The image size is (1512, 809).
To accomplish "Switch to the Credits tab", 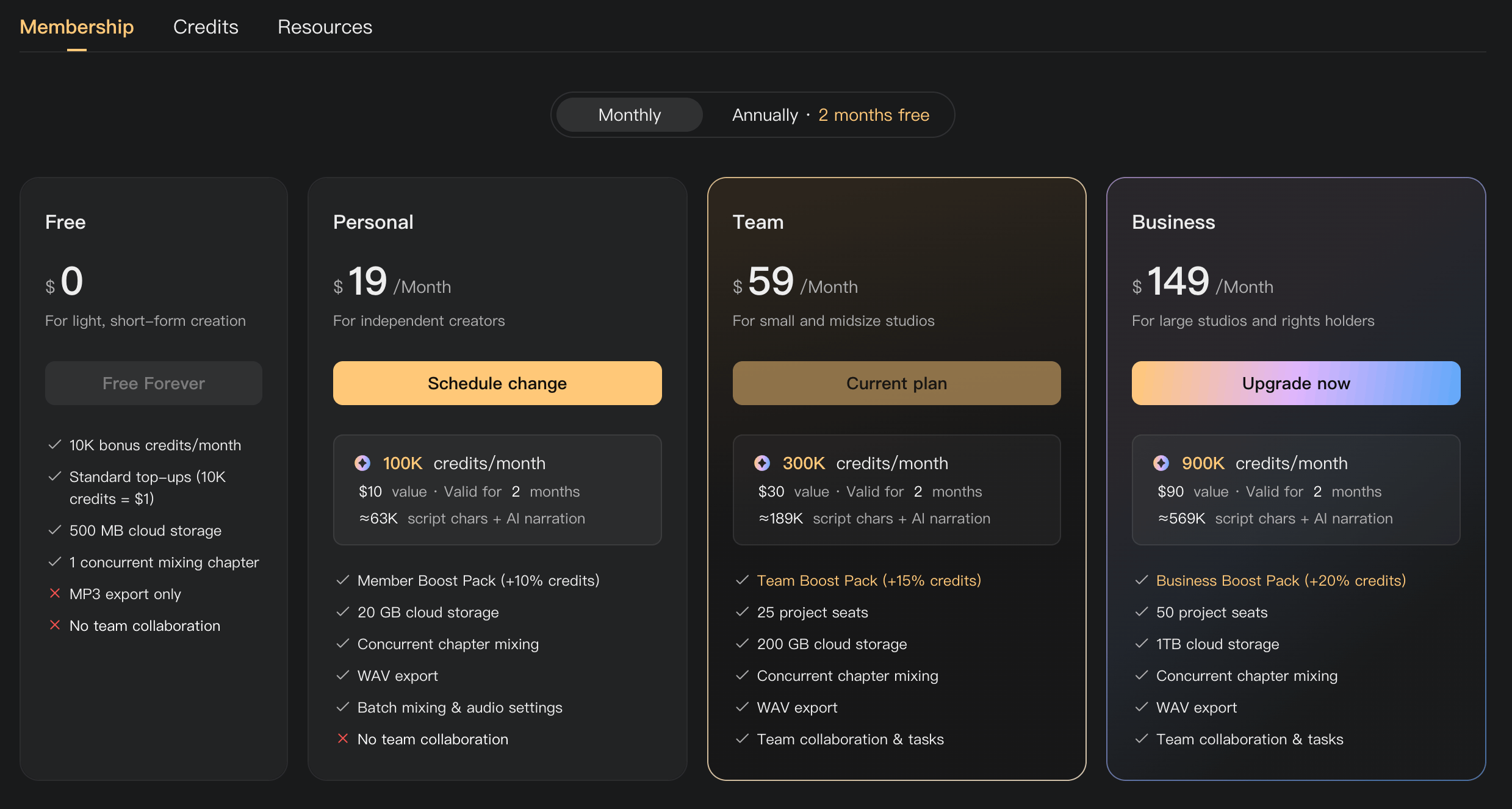I will (x=206, y=27).
